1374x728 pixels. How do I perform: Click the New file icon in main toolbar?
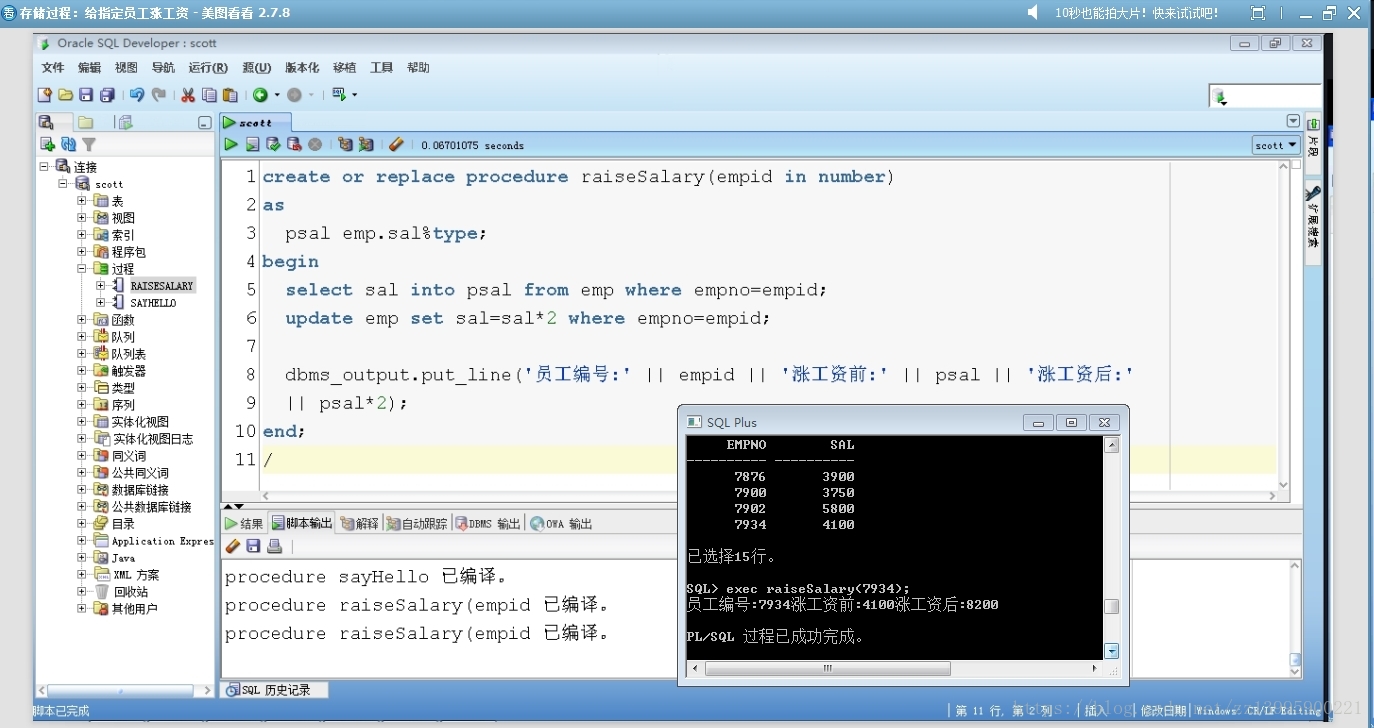(x=45, y=95)
